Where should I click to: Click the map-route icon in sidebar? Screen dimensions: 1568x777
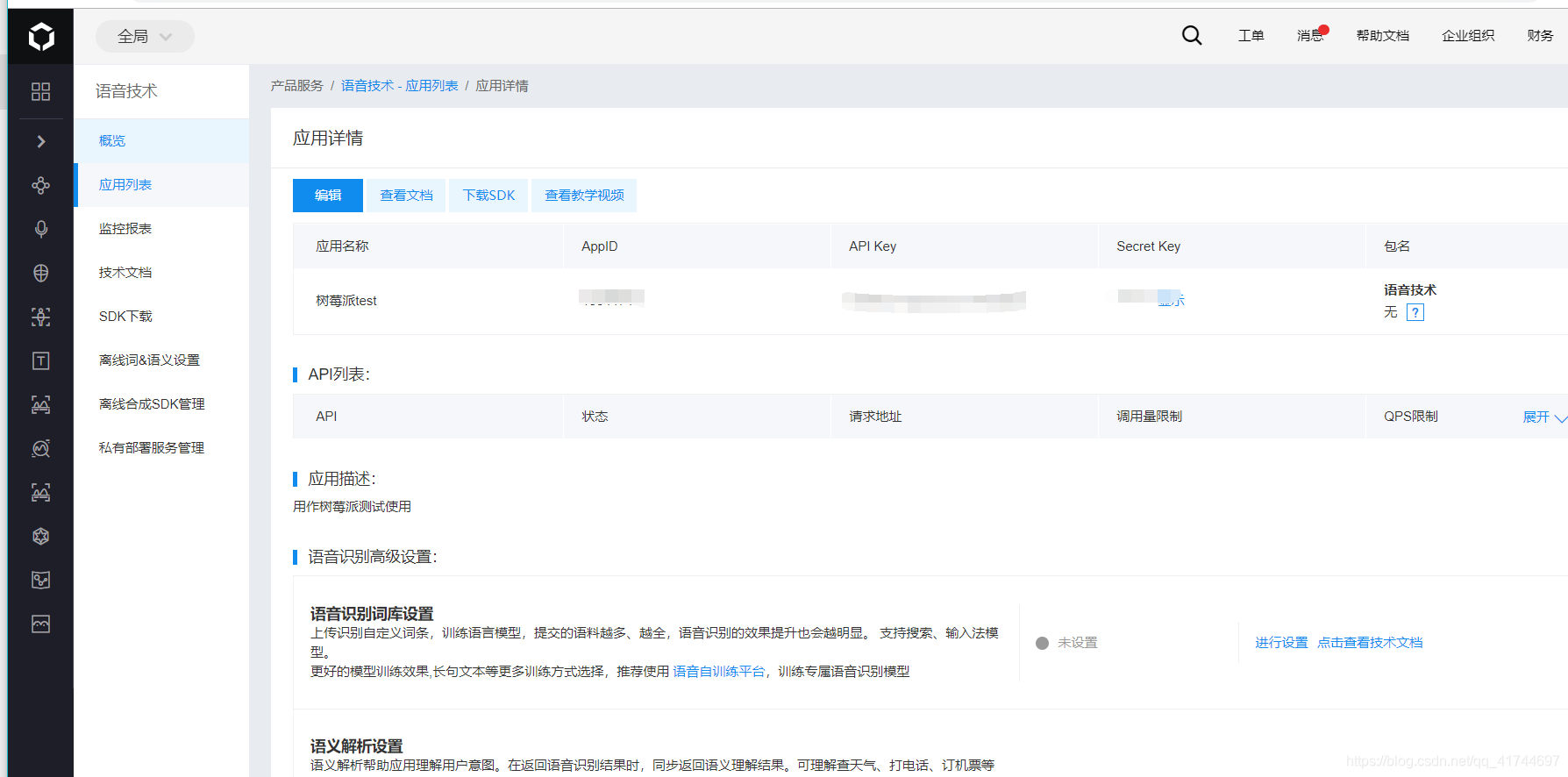(40, 580)
